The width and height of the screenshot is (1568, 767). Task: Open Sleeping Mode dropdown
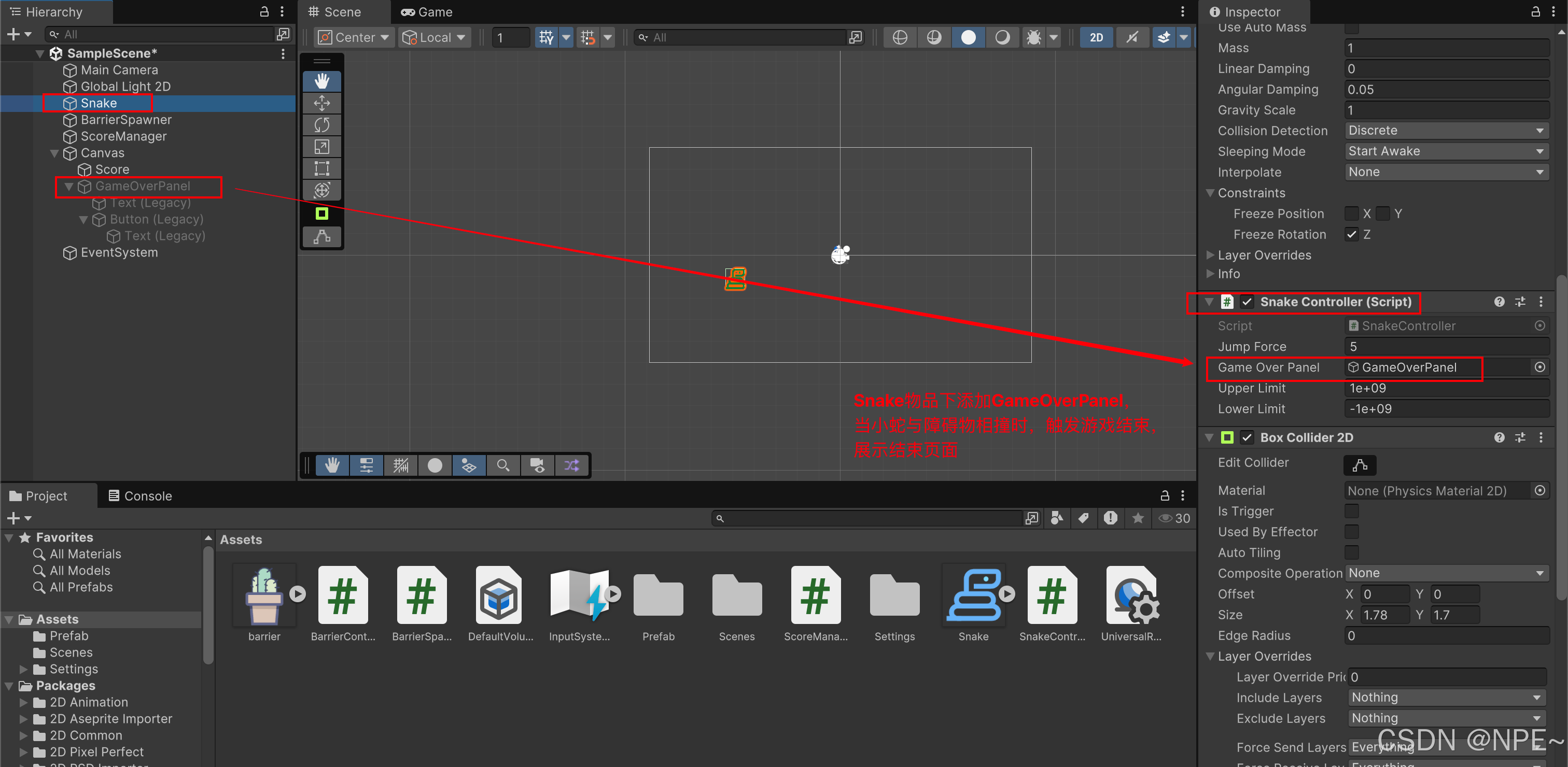click(1443, 150)
